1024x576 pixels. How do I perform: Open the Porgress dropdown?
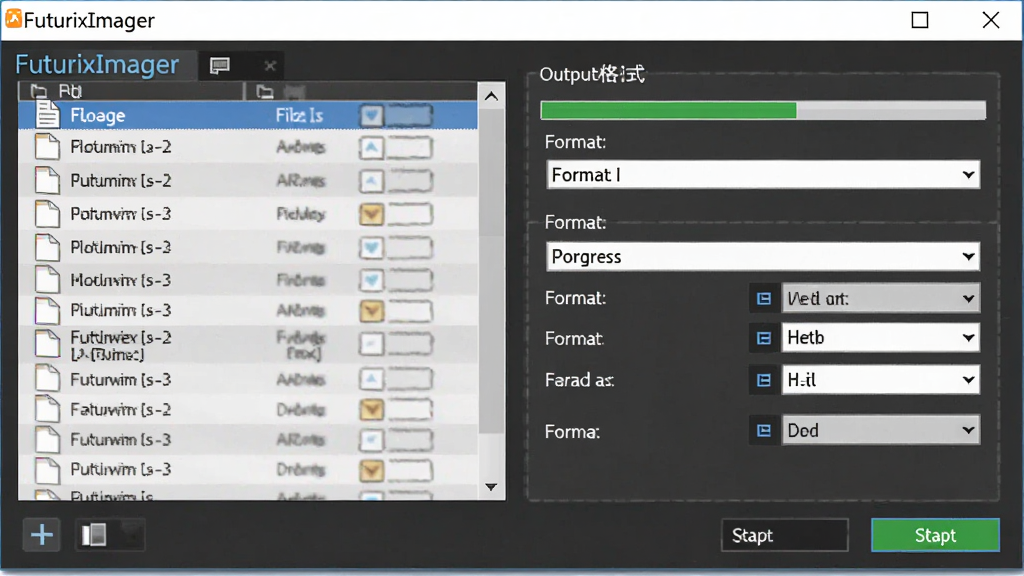click(763, 257)
